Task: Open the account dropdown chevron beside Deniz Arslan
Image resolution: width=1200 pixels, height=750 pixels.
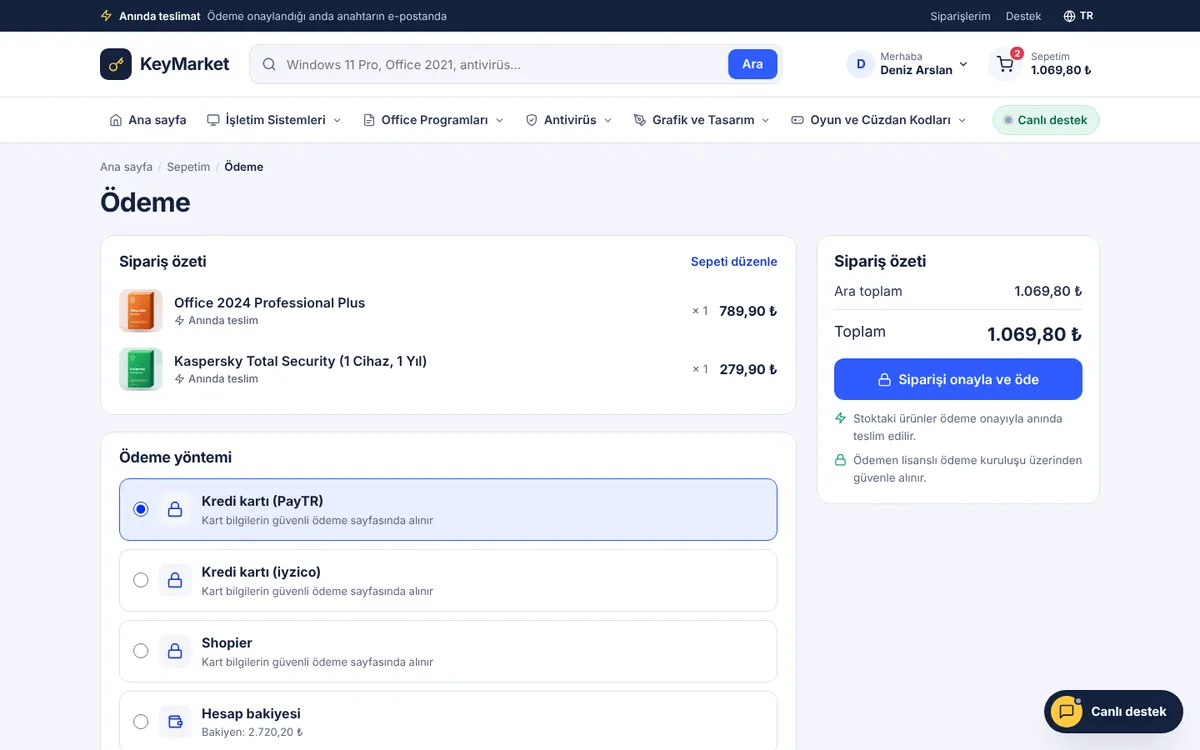Action: [x=963, y=64]
